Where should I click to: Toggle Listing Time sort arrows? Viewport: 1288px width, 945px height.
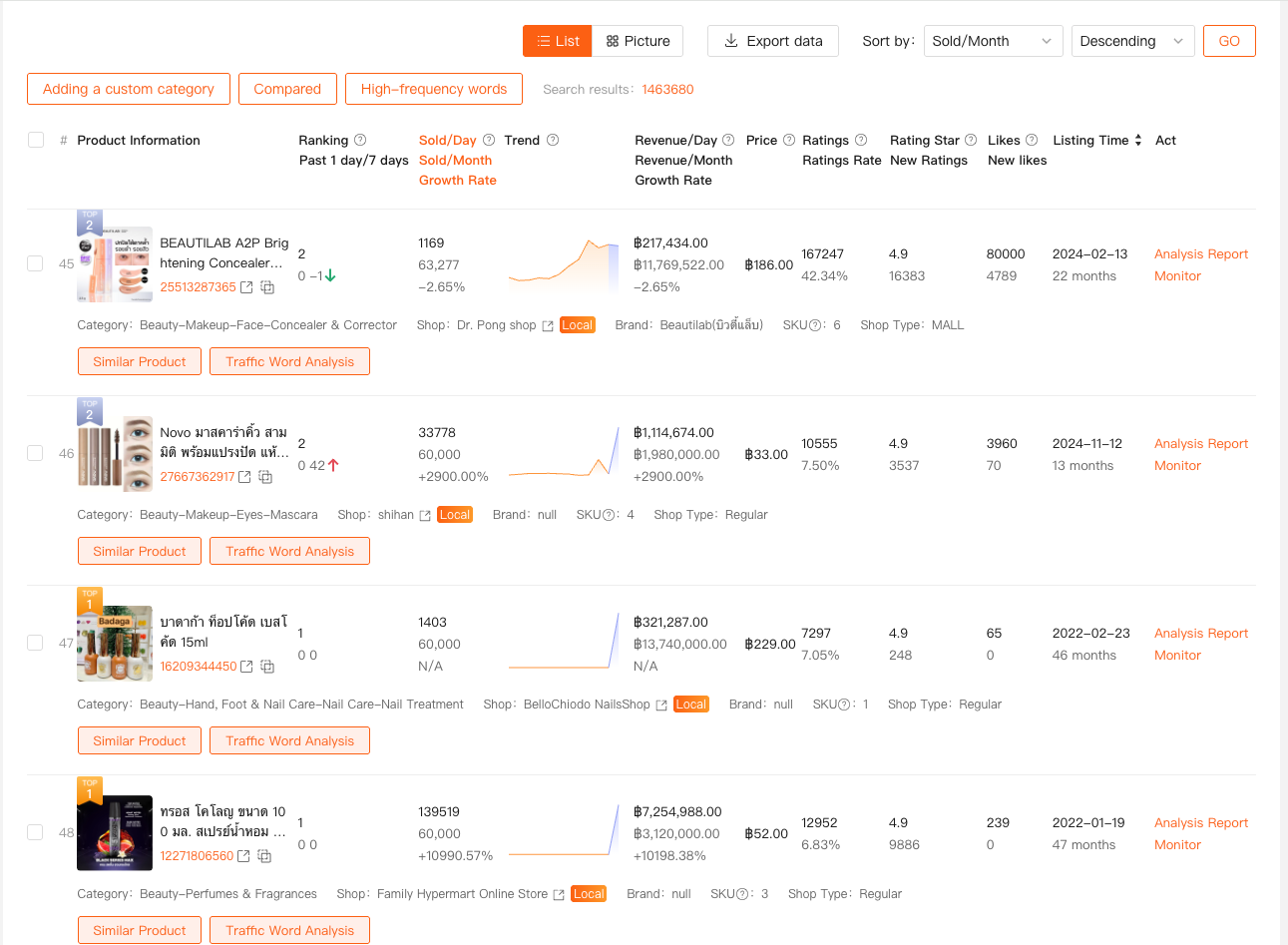(x=1138, y=141)
